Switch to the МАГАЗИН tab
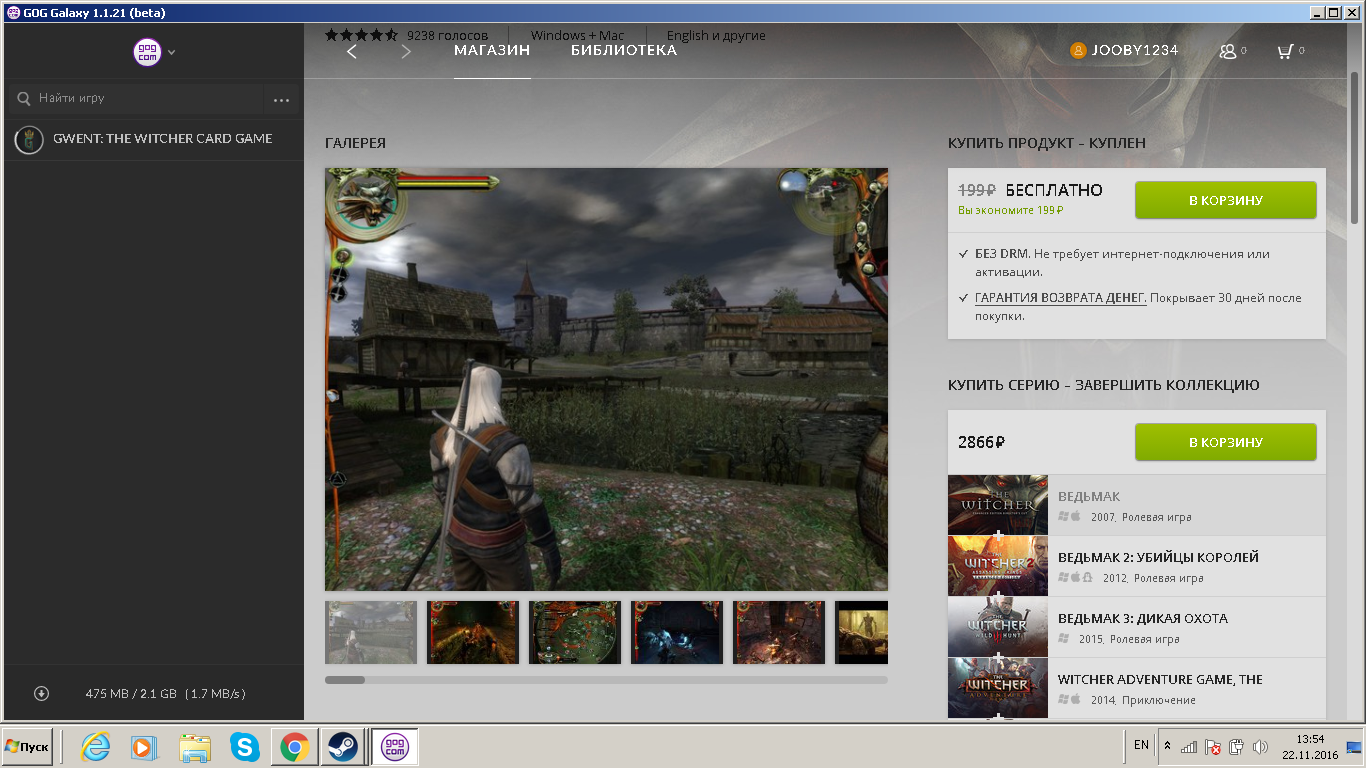The height and width of the screenshot is (768, 1366). click(492, 50)
